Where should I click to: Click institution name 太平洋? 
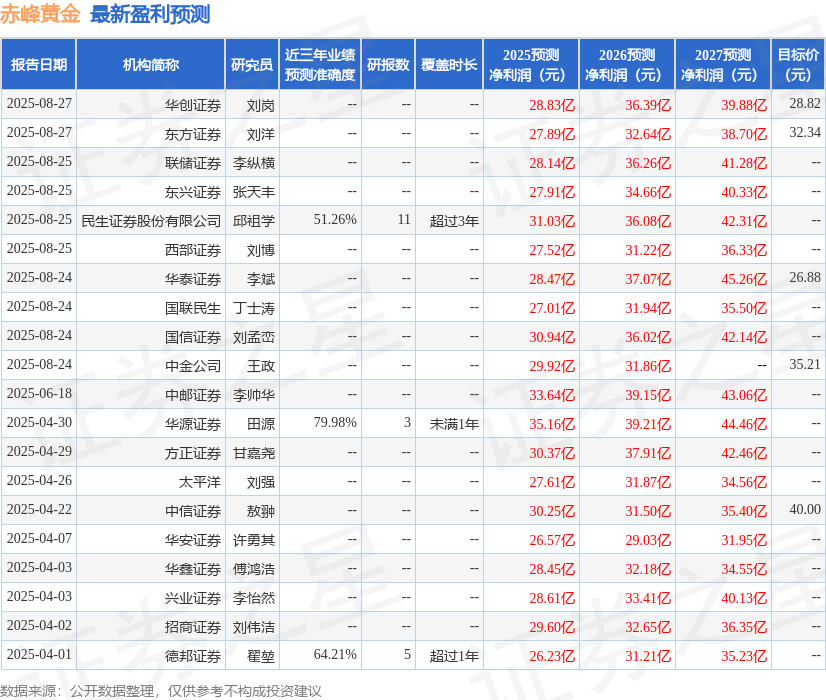pos(200,482)
